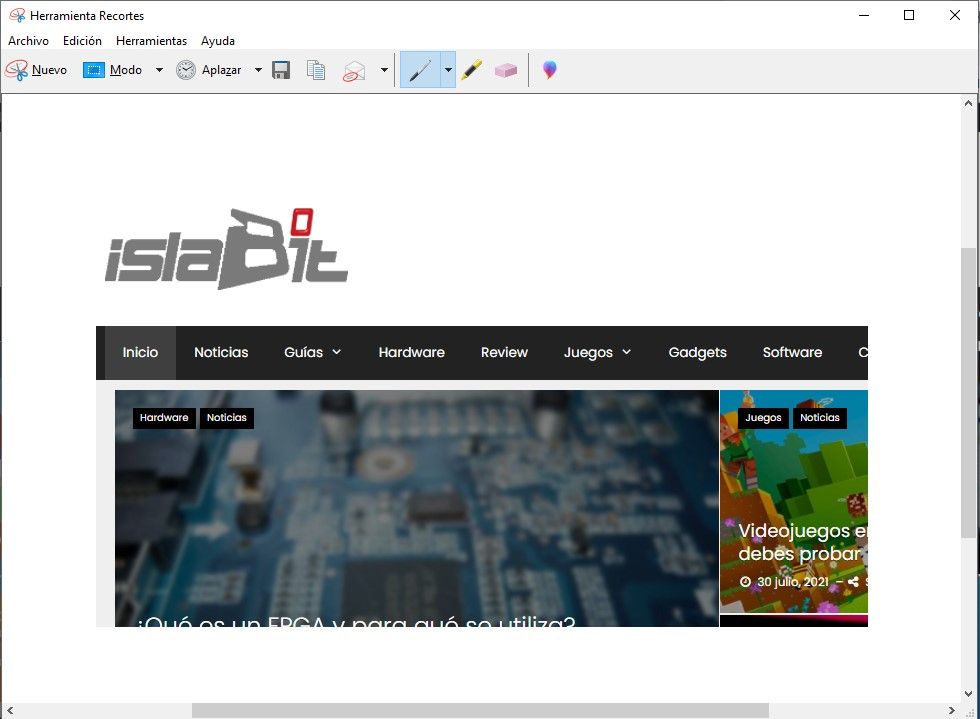Open the Archivo menu
This screenshot has width=980, height=719.
tap(28, 41)
